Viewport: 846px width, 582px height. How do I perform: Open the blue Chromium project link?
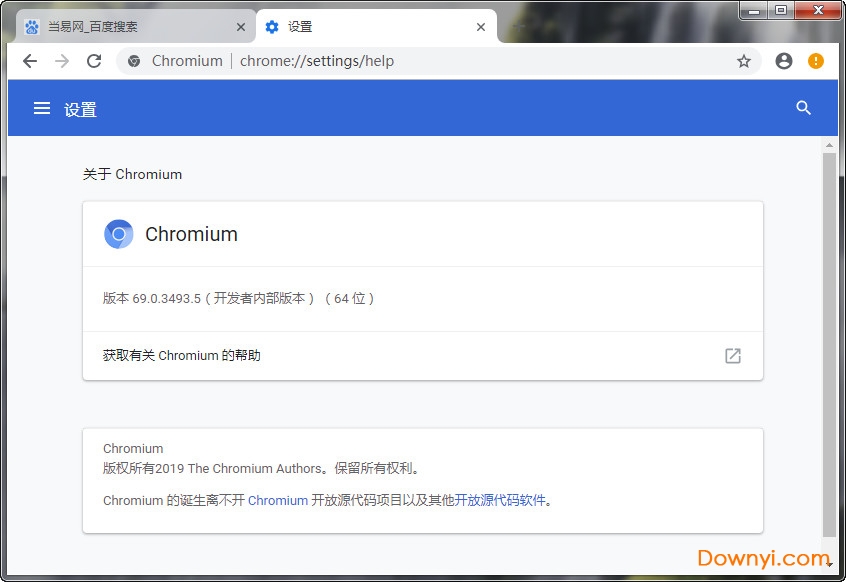[278, 501]
